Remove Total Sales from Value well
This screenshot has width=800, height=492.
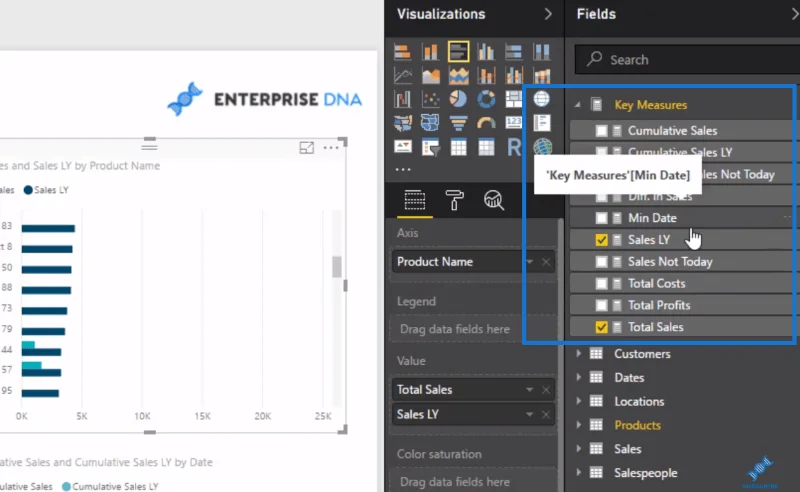tap(546, 390)
